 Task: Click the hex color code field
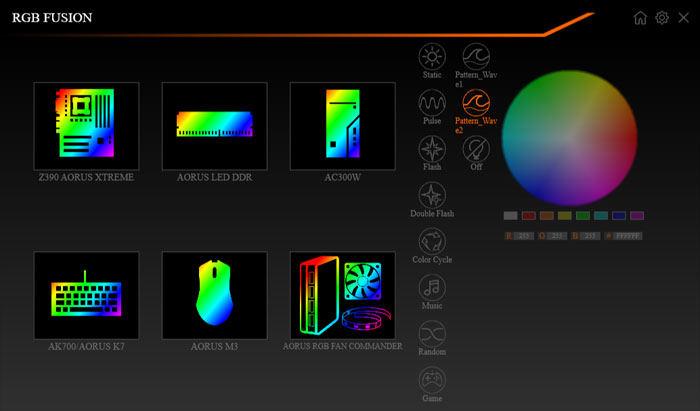627,236
